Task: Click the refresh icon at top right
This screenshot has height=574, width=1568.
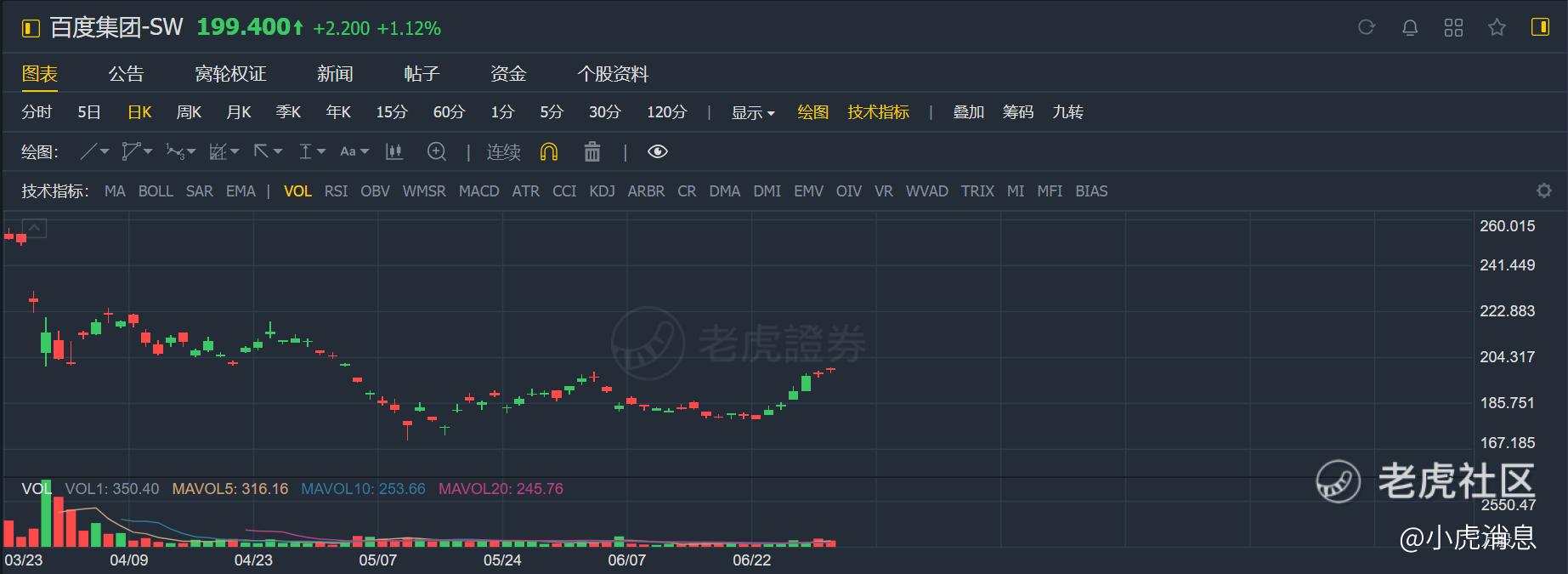Action: [1367, 27]
